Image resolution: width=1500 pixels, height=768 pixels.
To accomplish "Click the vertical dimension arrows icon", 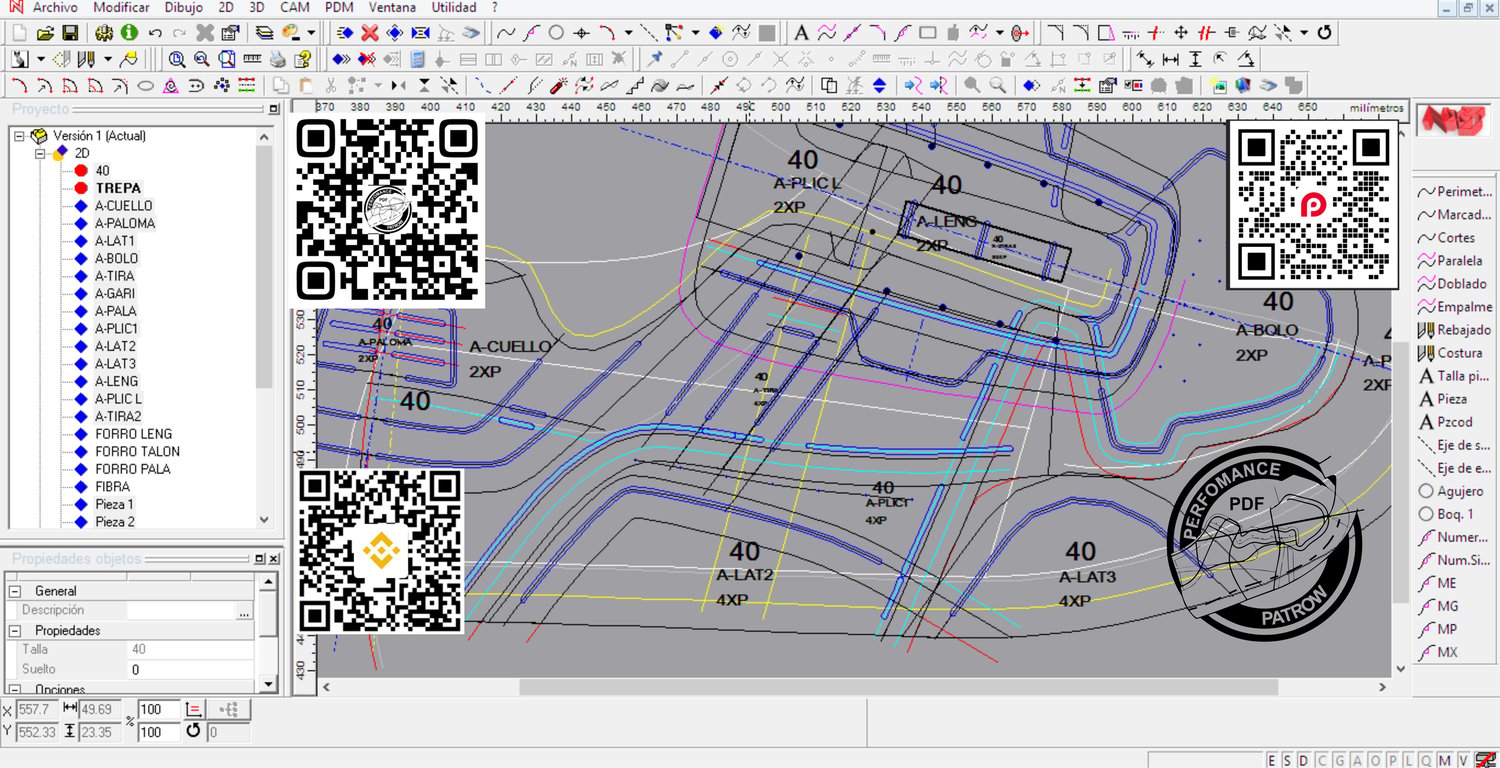I will pyautogui.click(x=1195, y=59).
